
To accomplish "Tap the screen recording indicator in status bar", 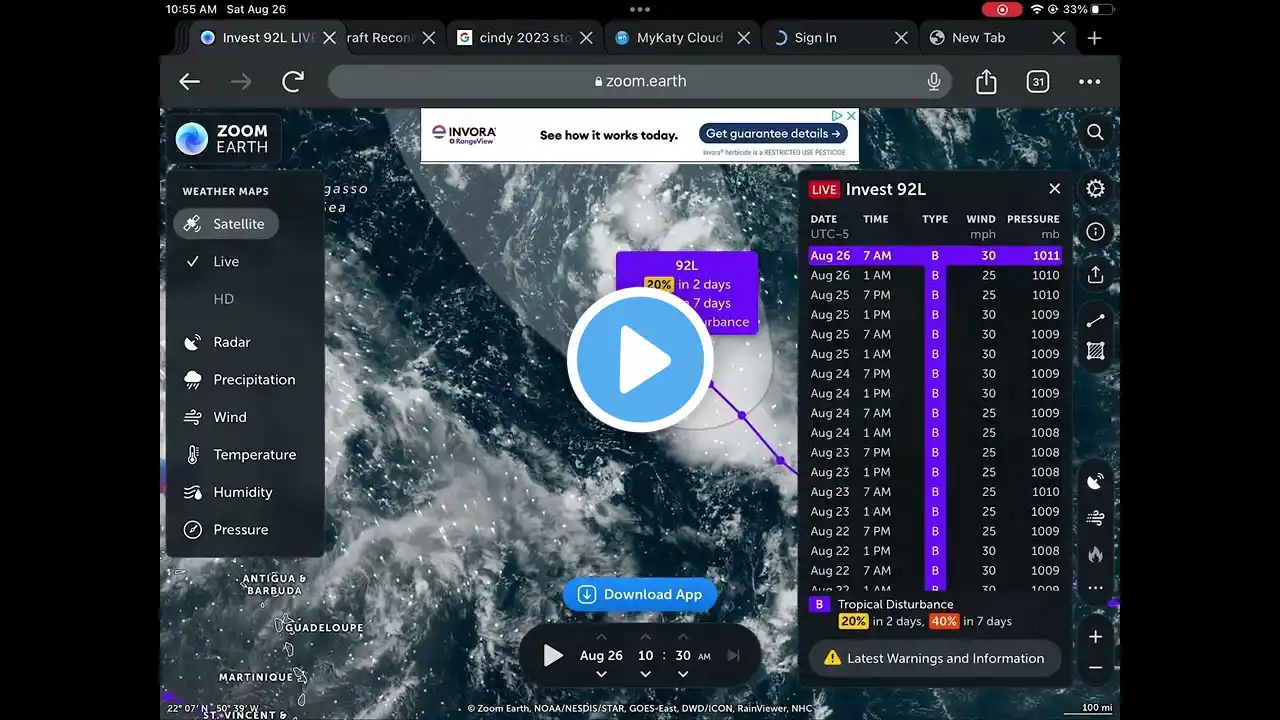I will pyautogui.click(x=1002, y=9).
